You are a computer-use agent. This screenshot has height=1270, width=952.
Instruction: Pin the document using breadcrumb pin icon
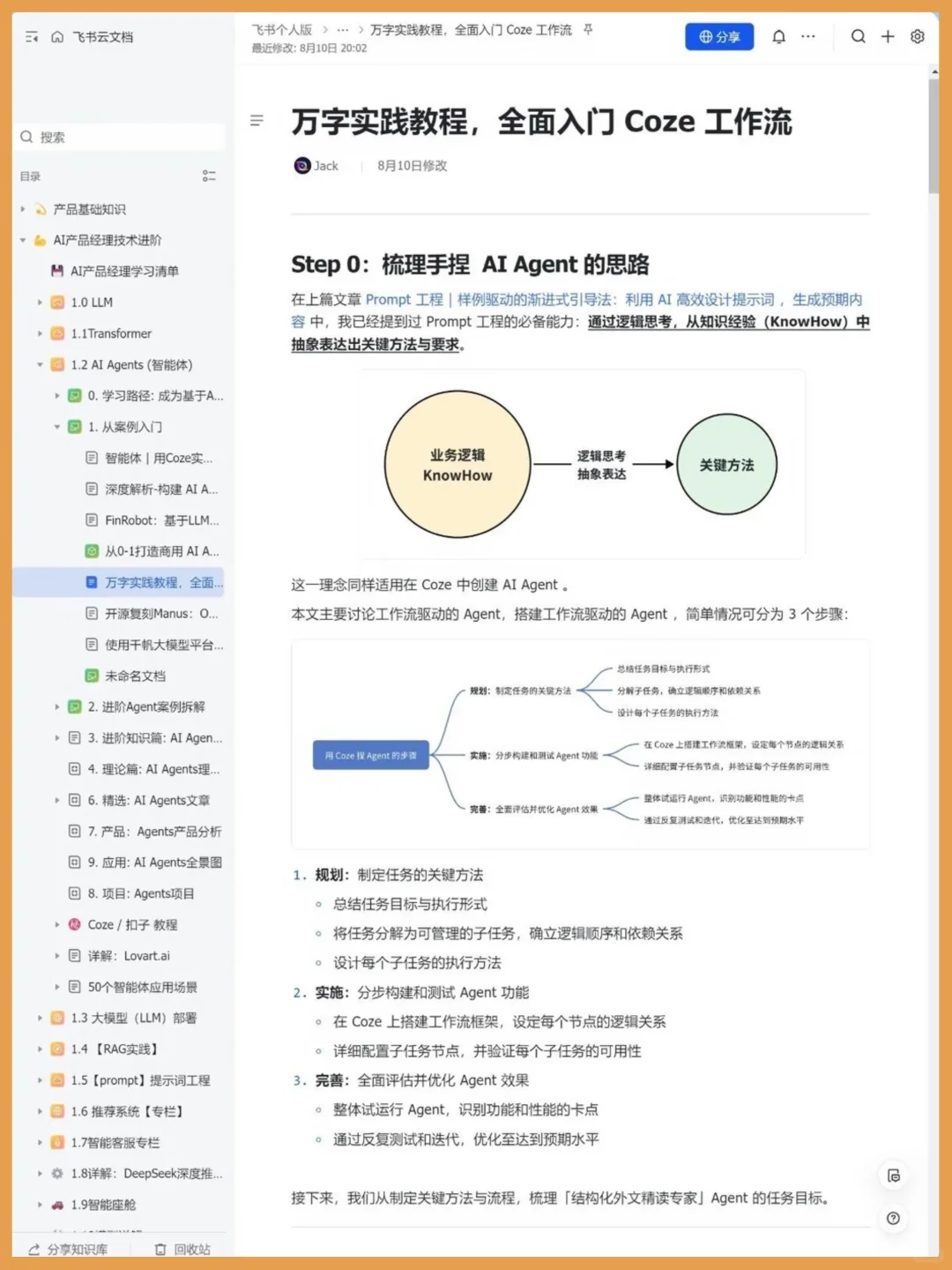click(x=588, y=29)
